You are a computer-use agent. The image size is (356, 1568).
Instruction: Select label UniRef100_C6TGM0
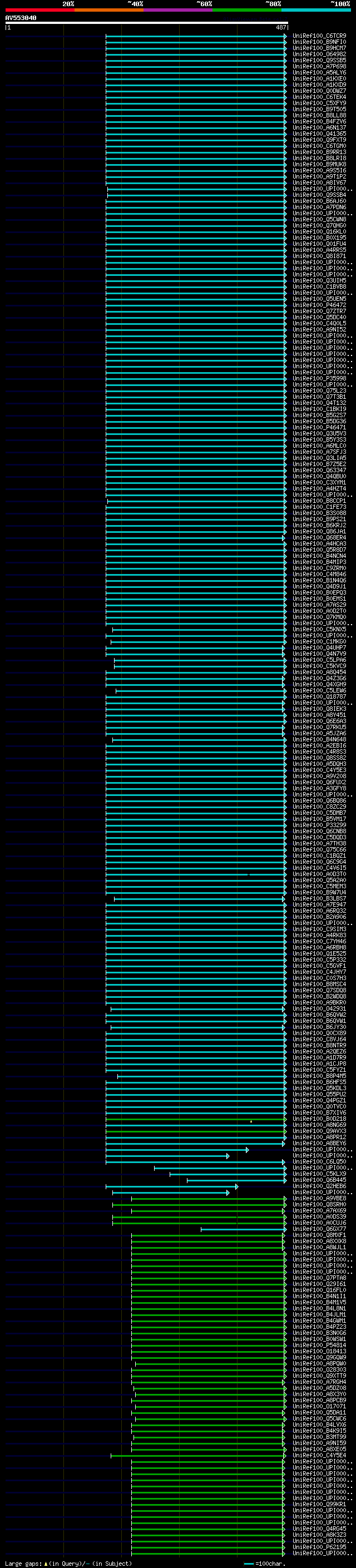click(x=319, y=146)
